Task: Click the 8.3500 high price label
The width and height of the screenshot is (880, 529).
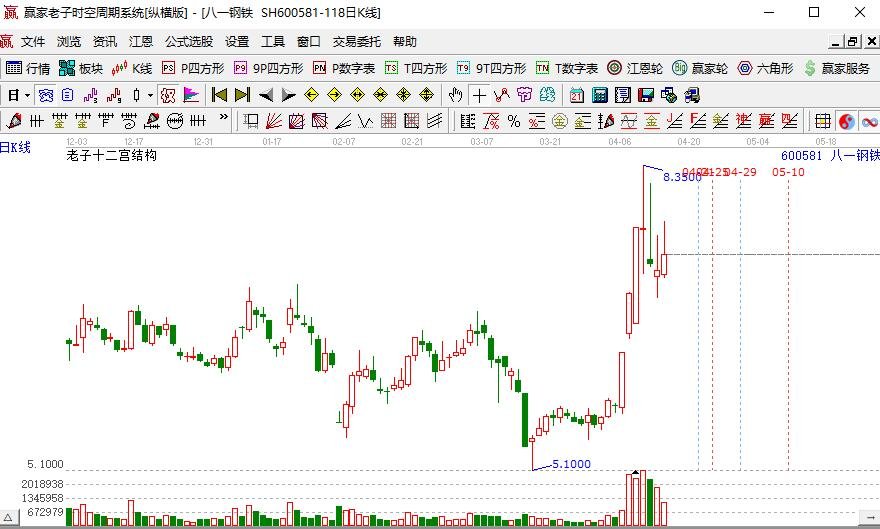Action: tap(682, 177)
